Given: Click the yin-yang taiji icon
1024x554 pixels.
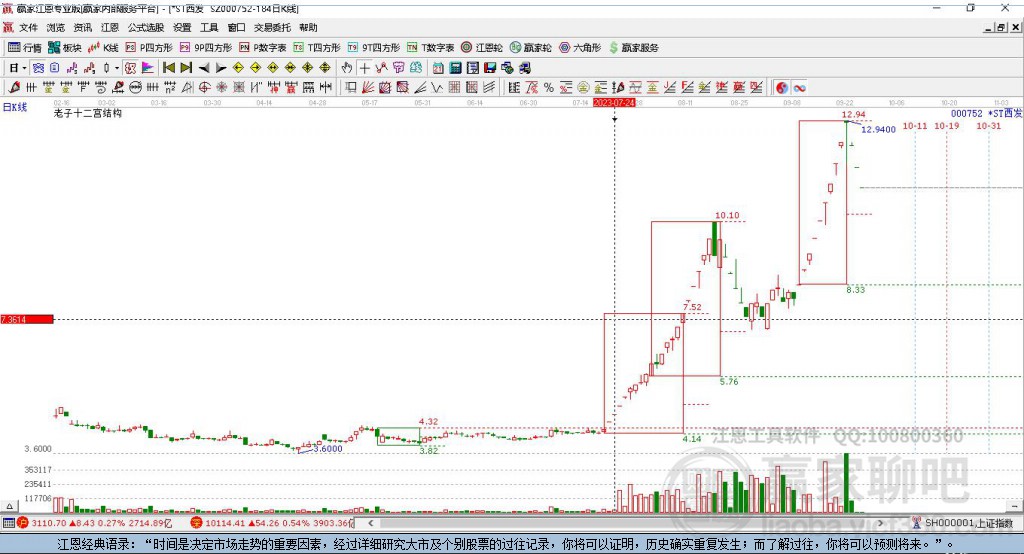Looking at the screenshot, I should pos(782,88).
